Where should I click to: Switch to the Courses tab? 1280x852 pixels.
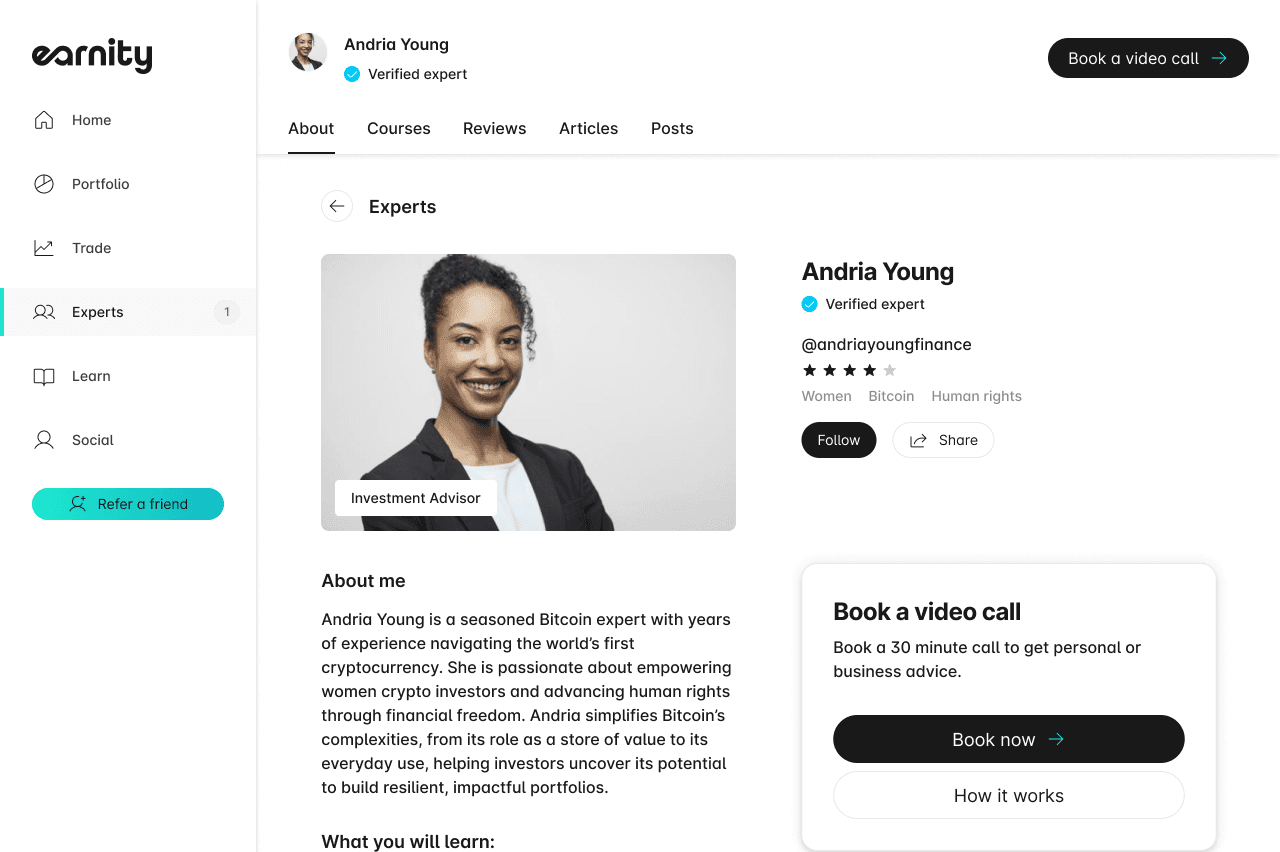click(399, 129)
